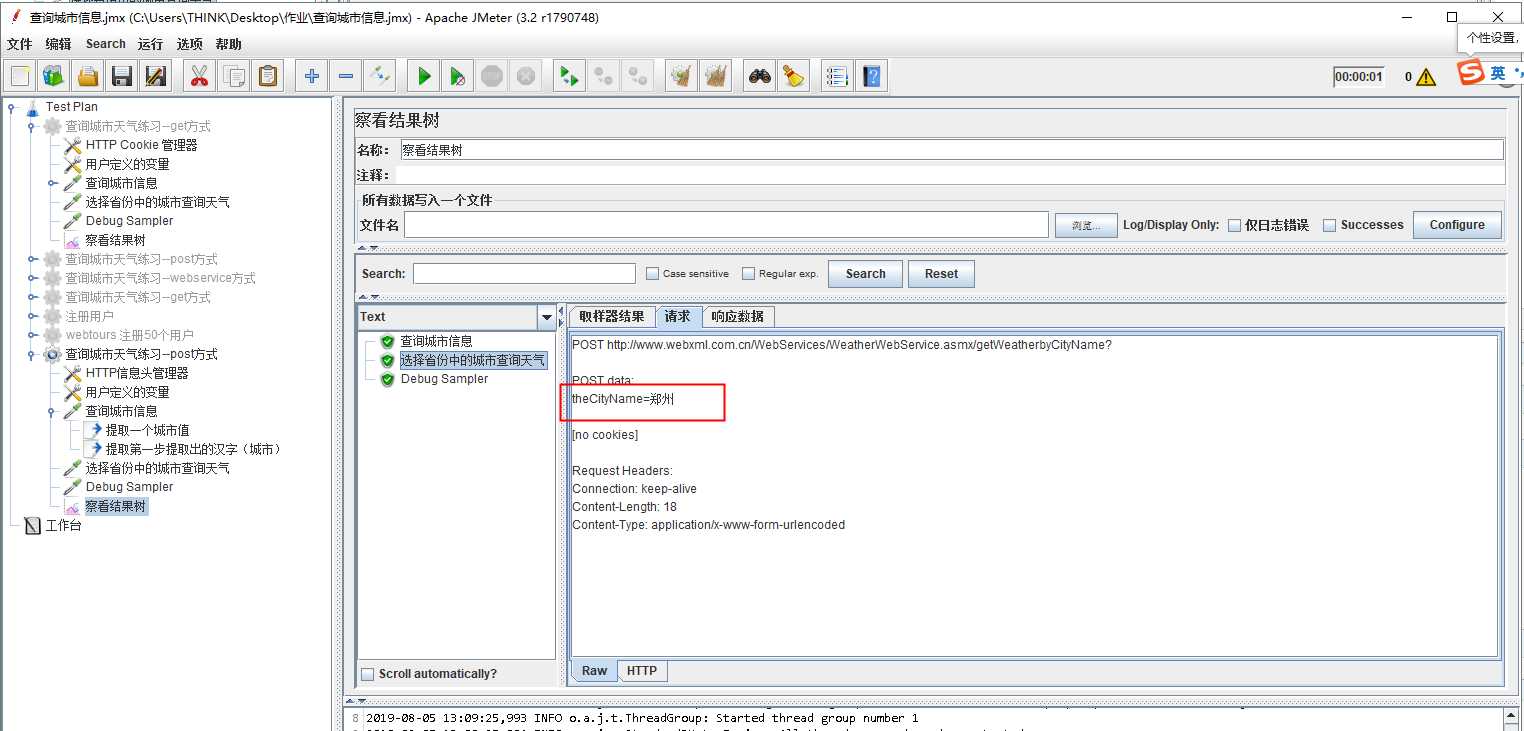The image size is (1524, 731).
Task: Open the 文件 menu
Action: coord(20,44)
